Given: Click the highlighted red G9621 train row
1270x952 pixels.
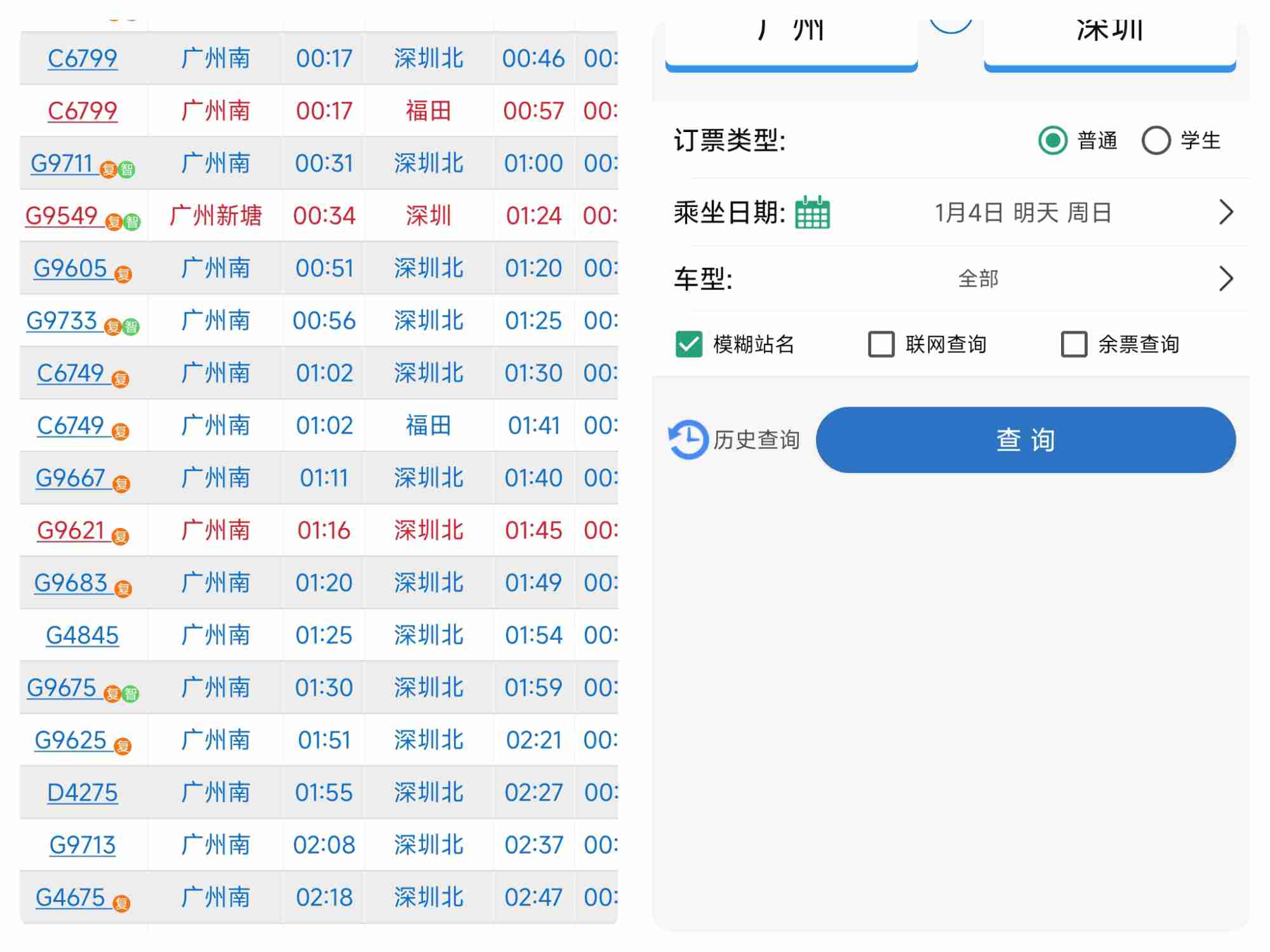Looking at the screenshot, I should 317,530.
